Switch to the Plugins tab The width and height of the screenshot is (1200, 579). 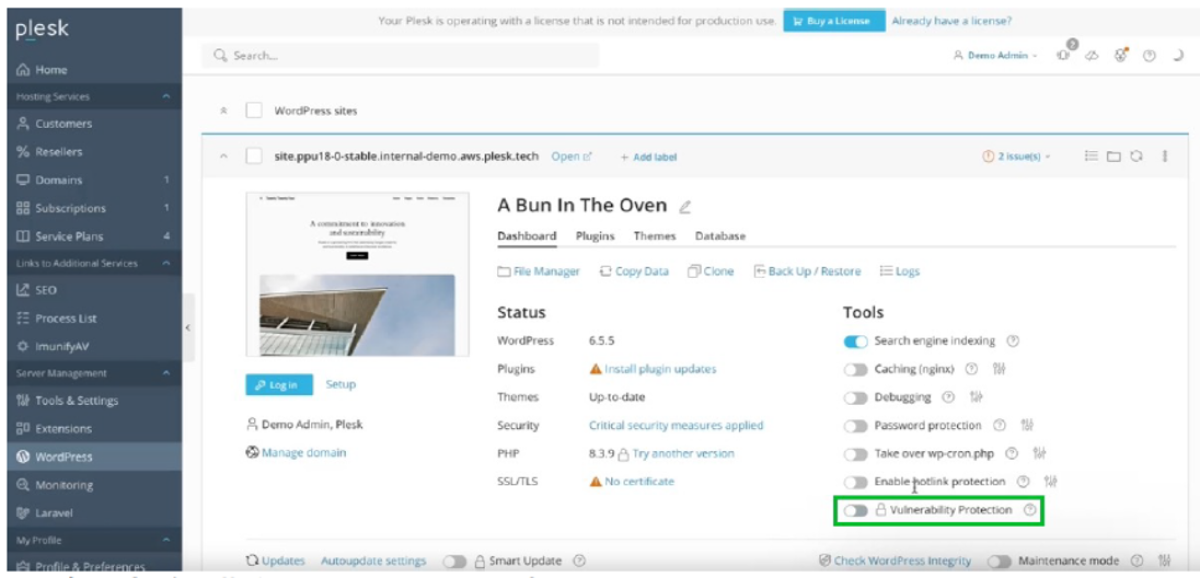pos(595,236)
